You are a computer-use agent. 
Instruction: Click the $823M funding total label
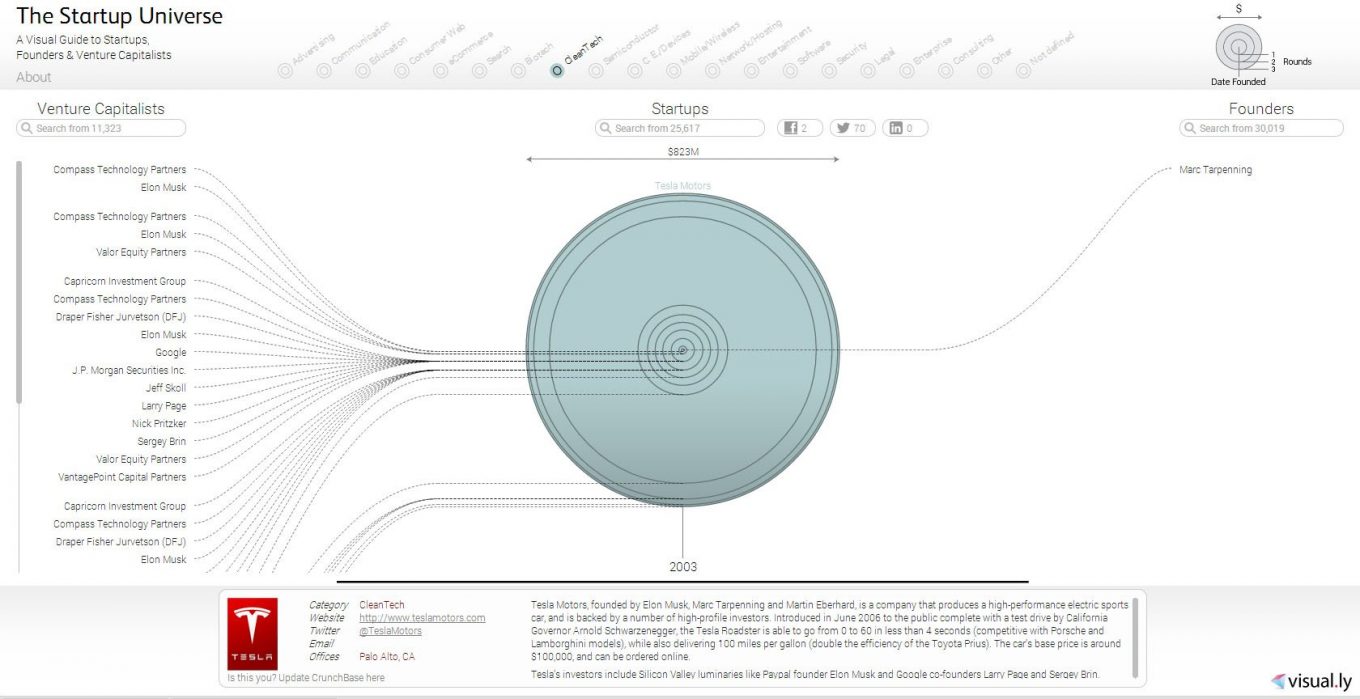click(x=683, y=152)
